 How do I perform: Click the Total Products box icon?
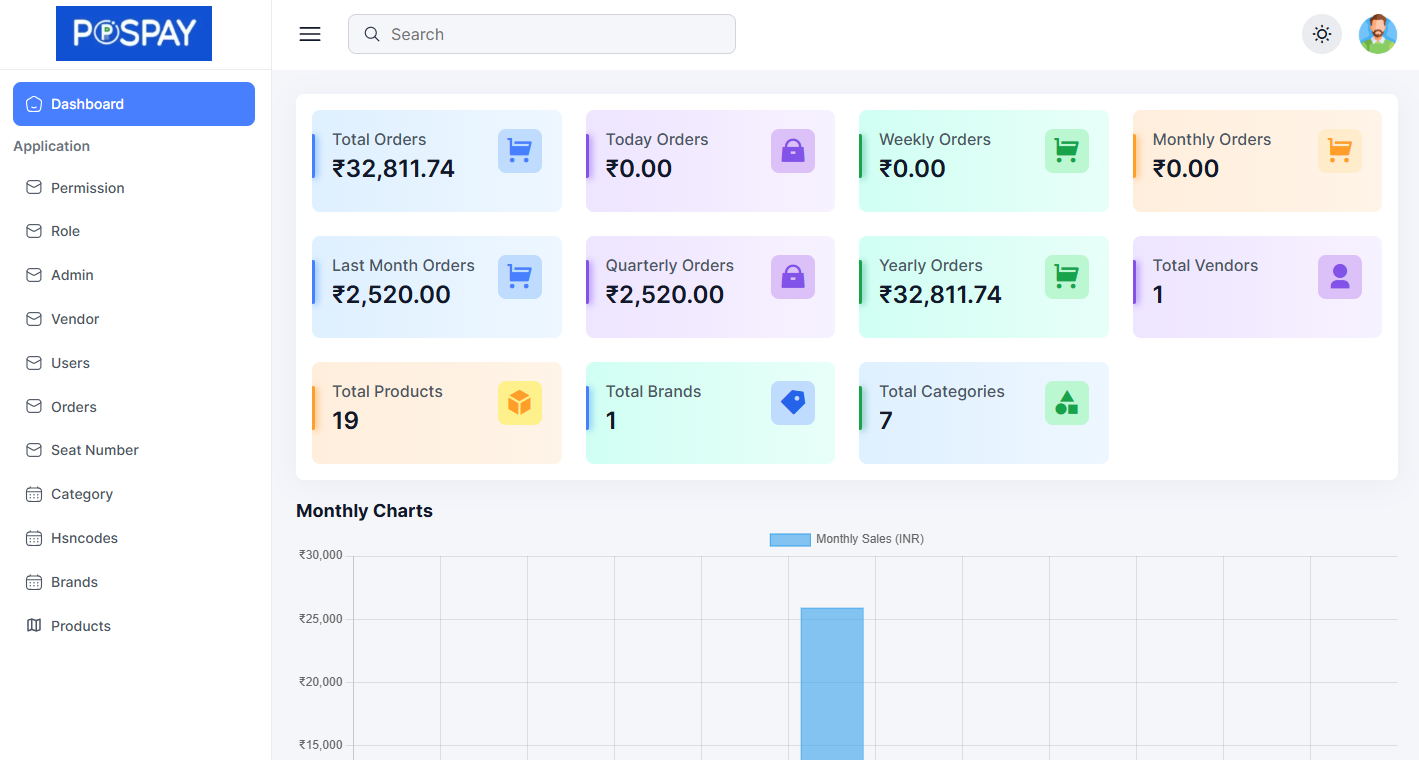pos(519,403)
